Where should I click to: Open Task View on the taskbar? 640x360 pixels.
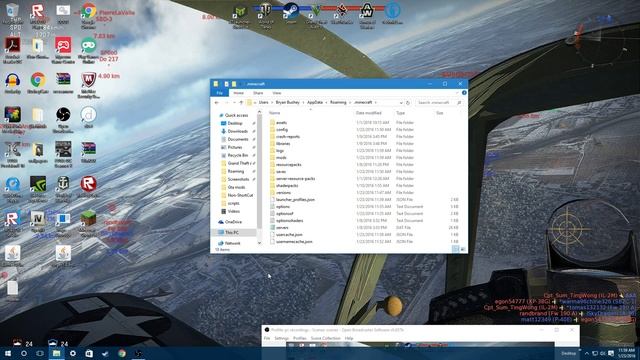pyautogui.click(x=40, y=353)
